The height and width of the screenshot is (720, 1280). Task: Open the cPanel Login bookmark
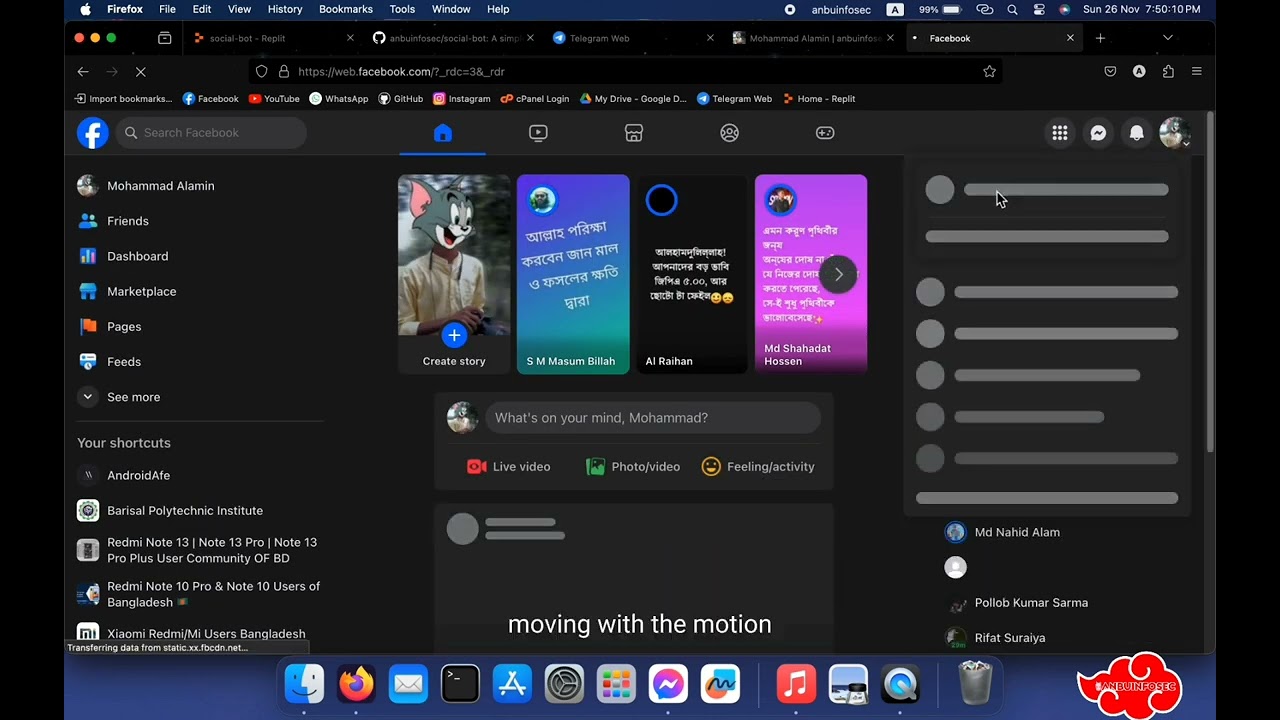[x=535, y=99]
